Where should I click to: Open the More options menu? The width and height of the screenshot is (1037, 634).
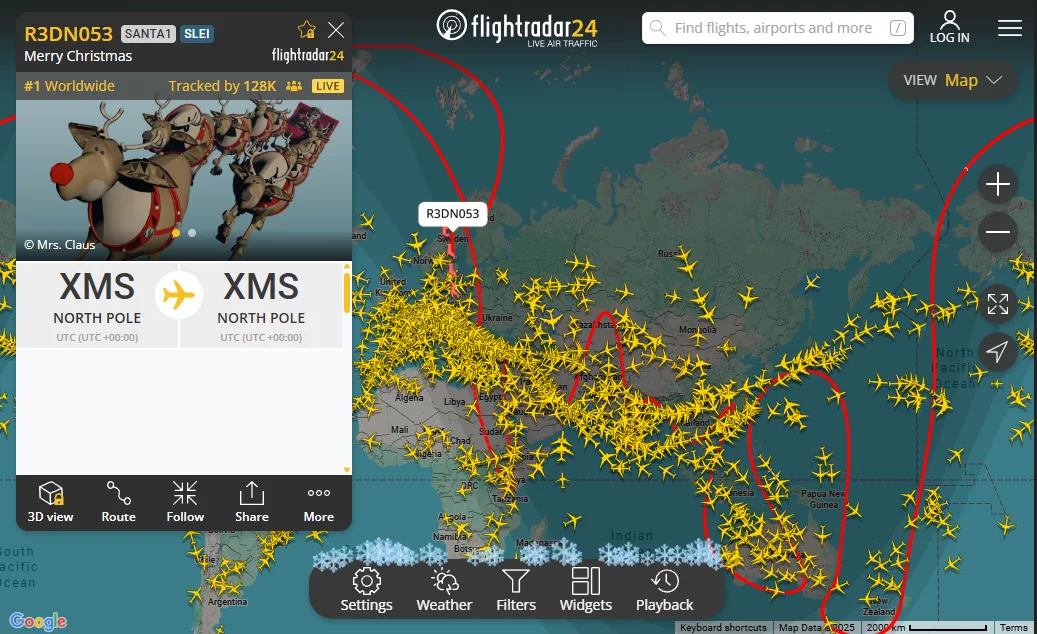319,502
